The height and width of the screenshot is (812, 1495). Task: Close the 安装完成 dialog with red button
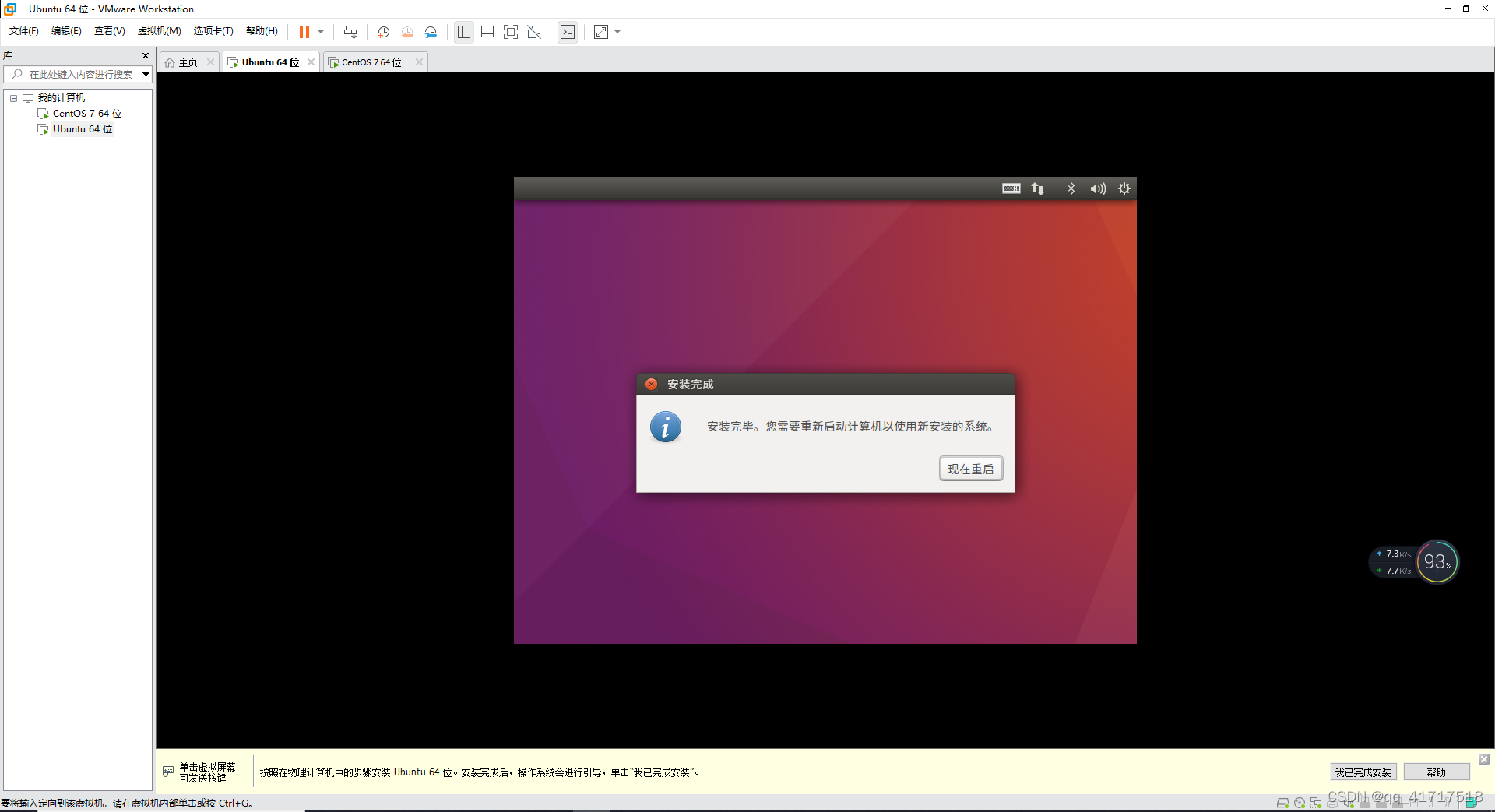[x=652, y=385]
